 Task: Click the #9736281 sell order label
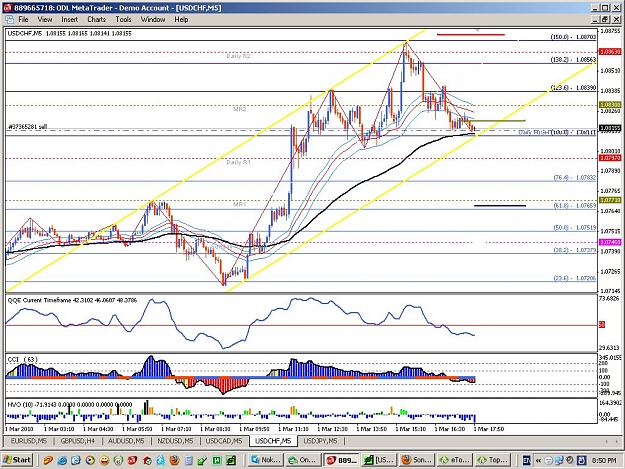tap(28, 127)
